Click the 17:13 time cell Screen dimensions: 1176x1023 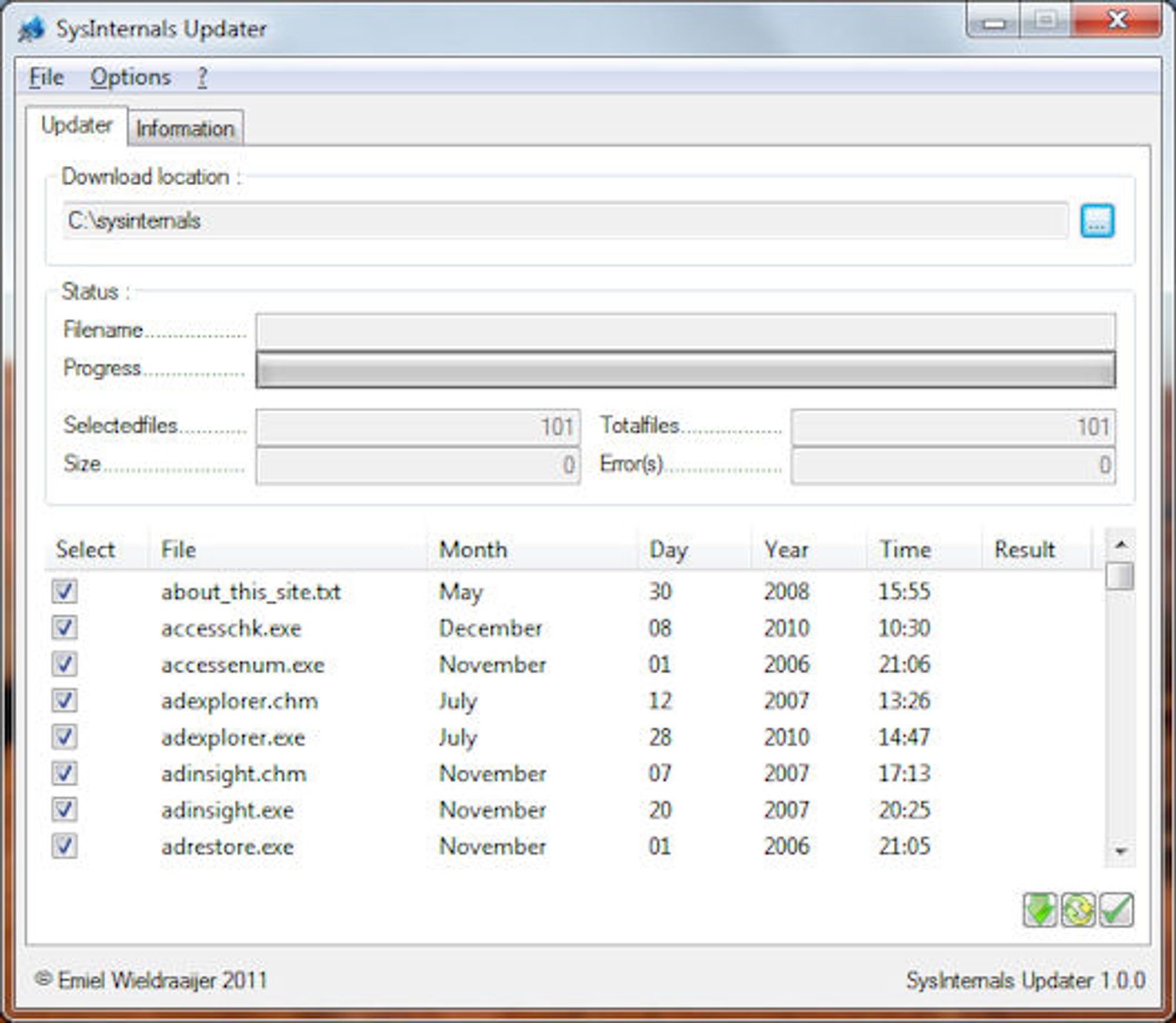pyautogui.click(x=904, y=774)
